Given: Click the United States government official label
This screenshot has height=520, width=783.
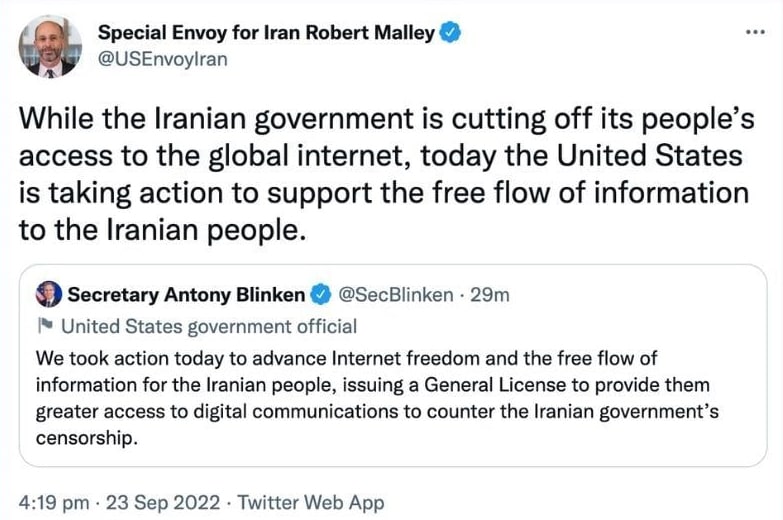Looking at the screenshot, I should 209,326.
